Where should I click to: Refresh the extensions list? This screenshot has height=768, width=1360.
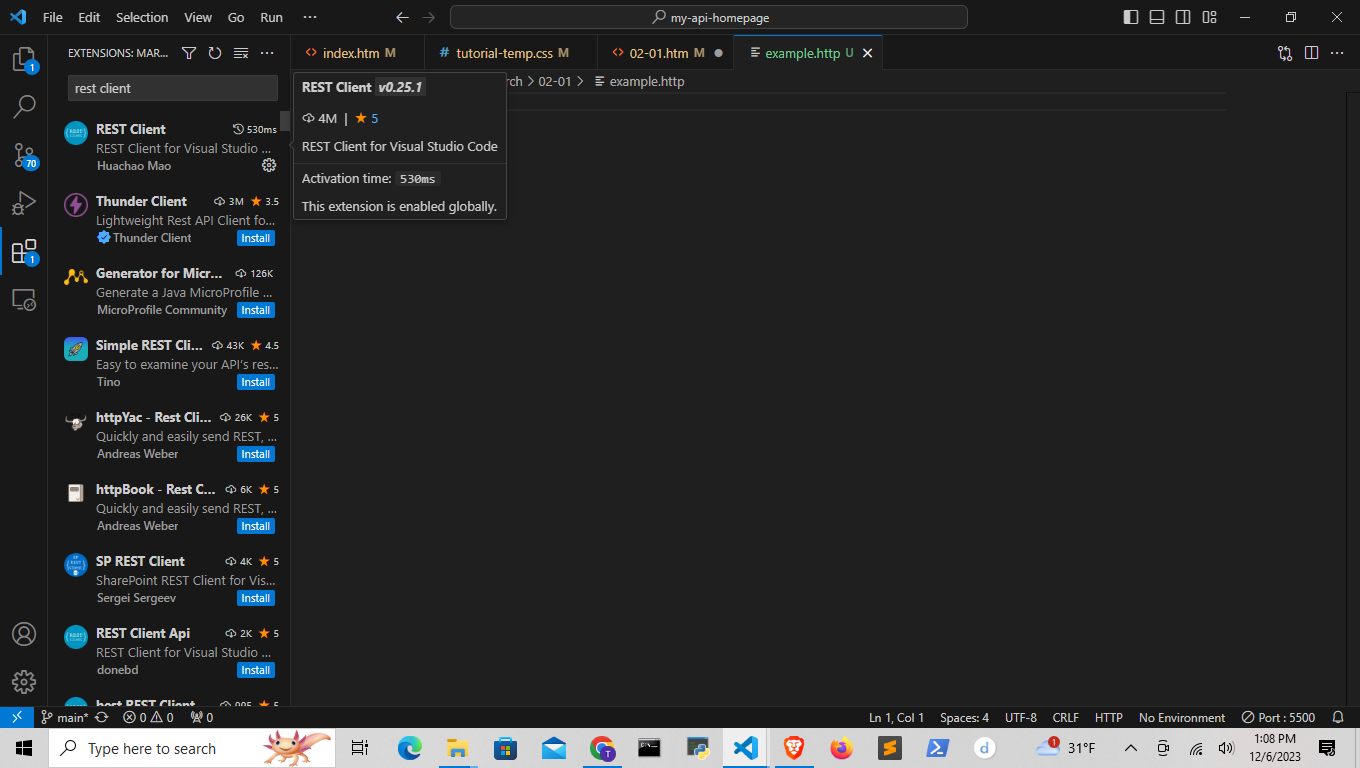point(215,53)
